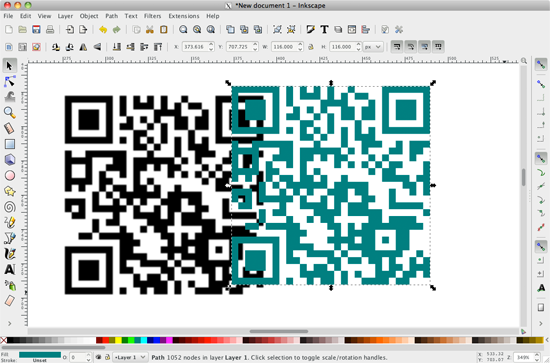Select the Node editing tool
The image size is (550, 363).
[10, 81]
